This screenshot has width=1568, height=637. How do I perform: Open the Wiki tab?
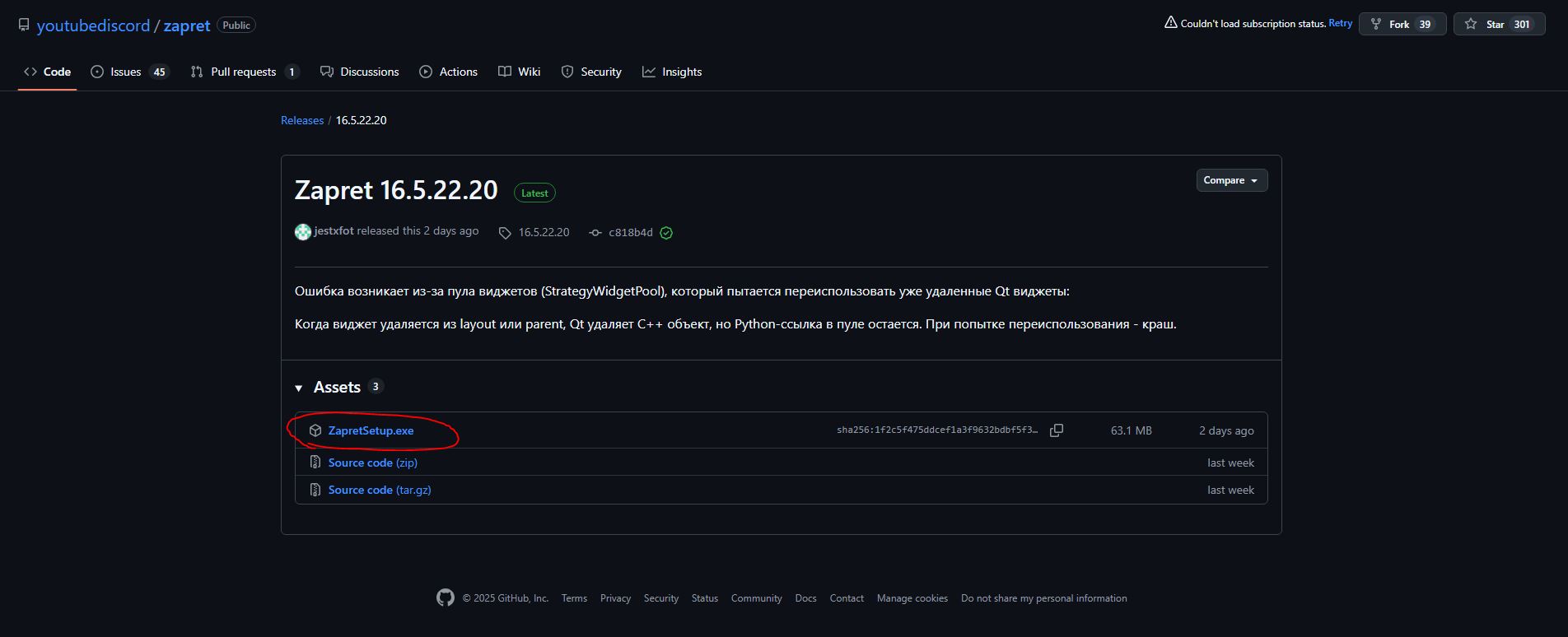(x=519, y=72)
